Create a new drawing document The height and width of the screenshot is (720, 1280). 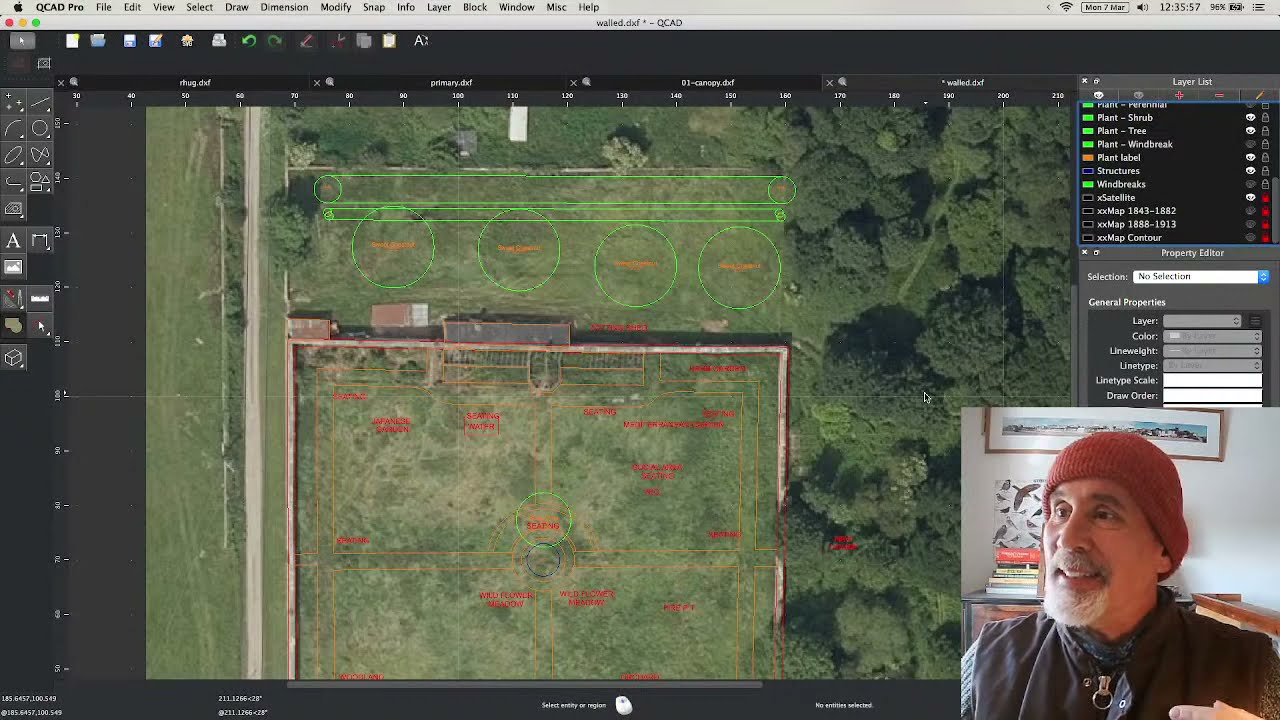(x=72, y=41)
